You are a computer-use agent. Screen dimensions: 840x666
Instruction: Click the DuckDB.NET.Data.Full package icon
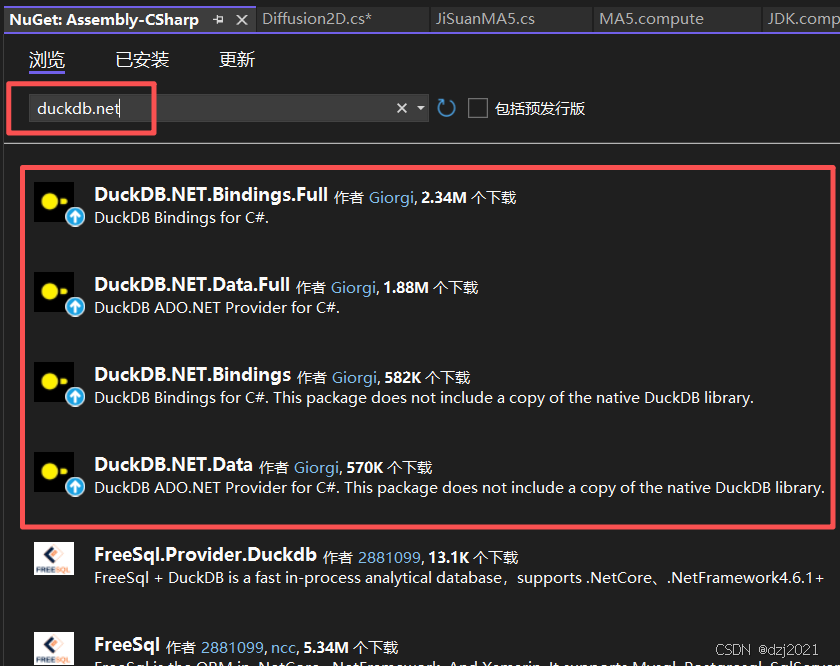(54, 293)
